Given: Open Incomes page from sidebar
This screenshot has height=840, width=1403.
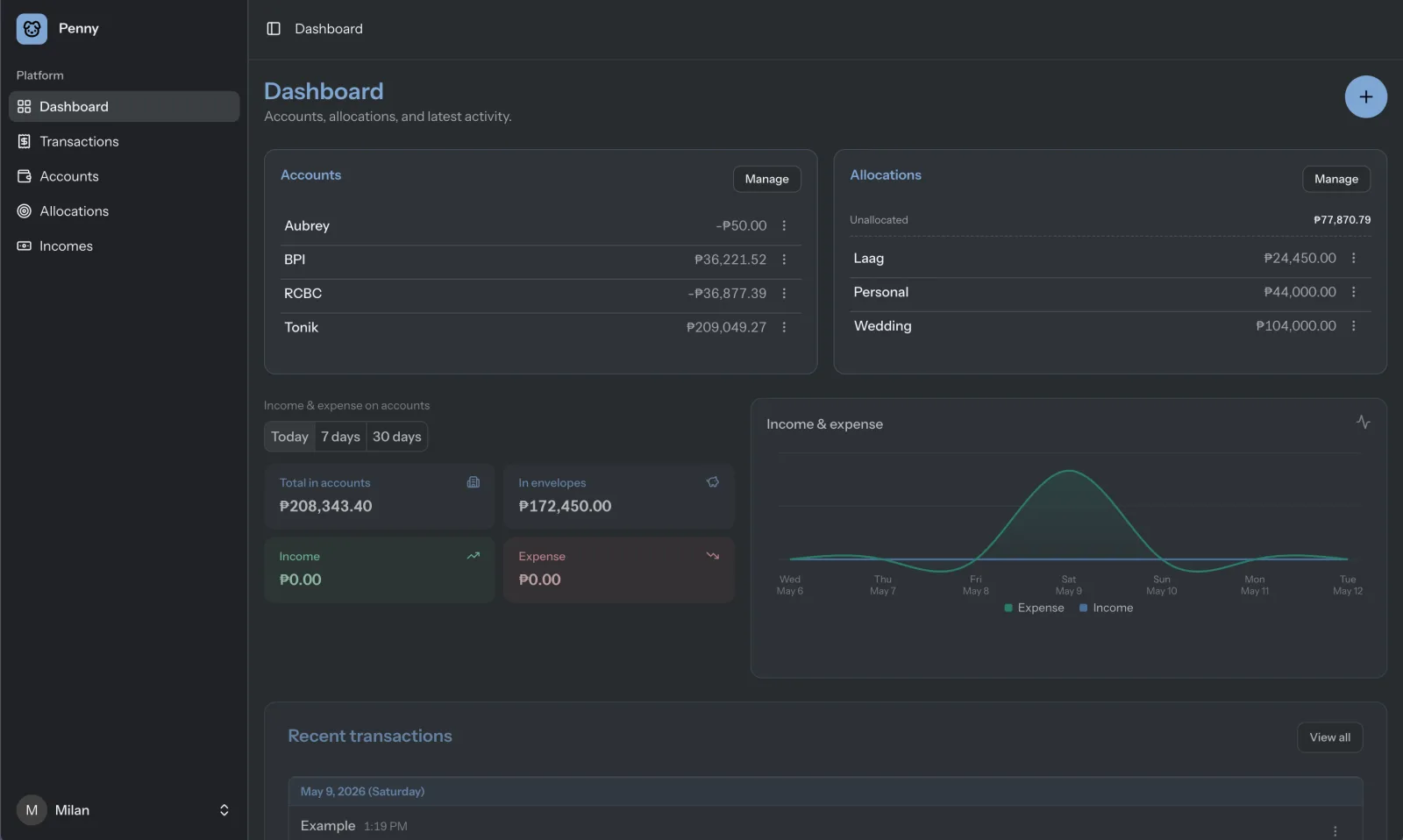Looking at the screenshot, I should click(x=124, y=246).
